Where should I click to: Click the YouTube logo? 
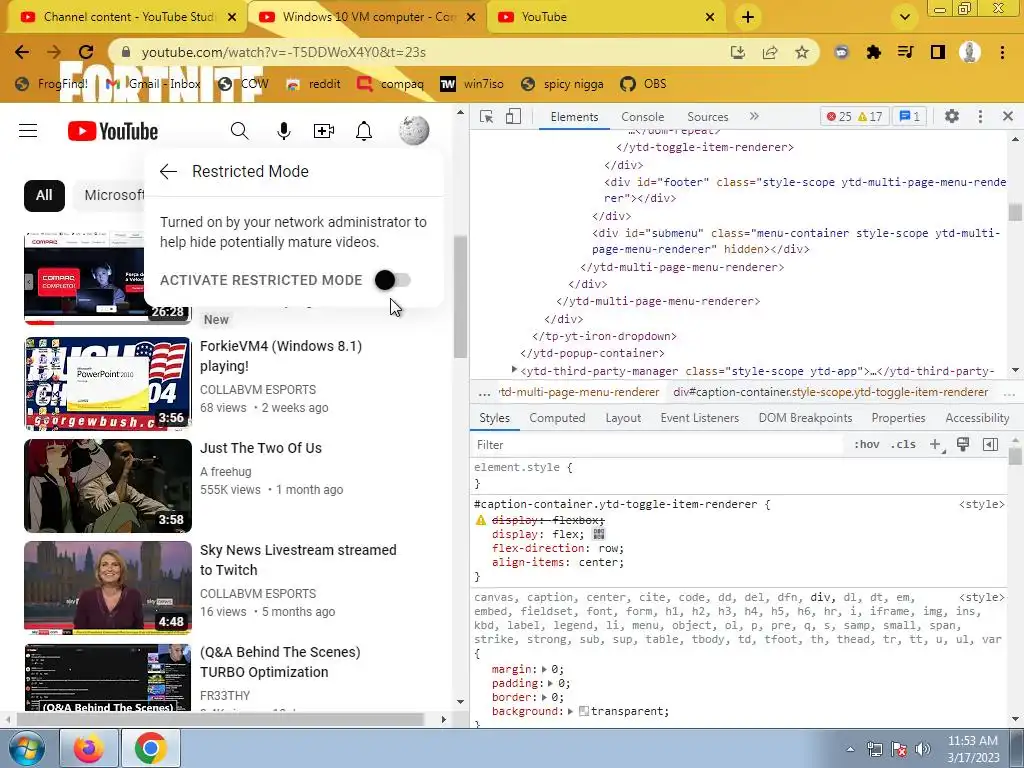113,131
